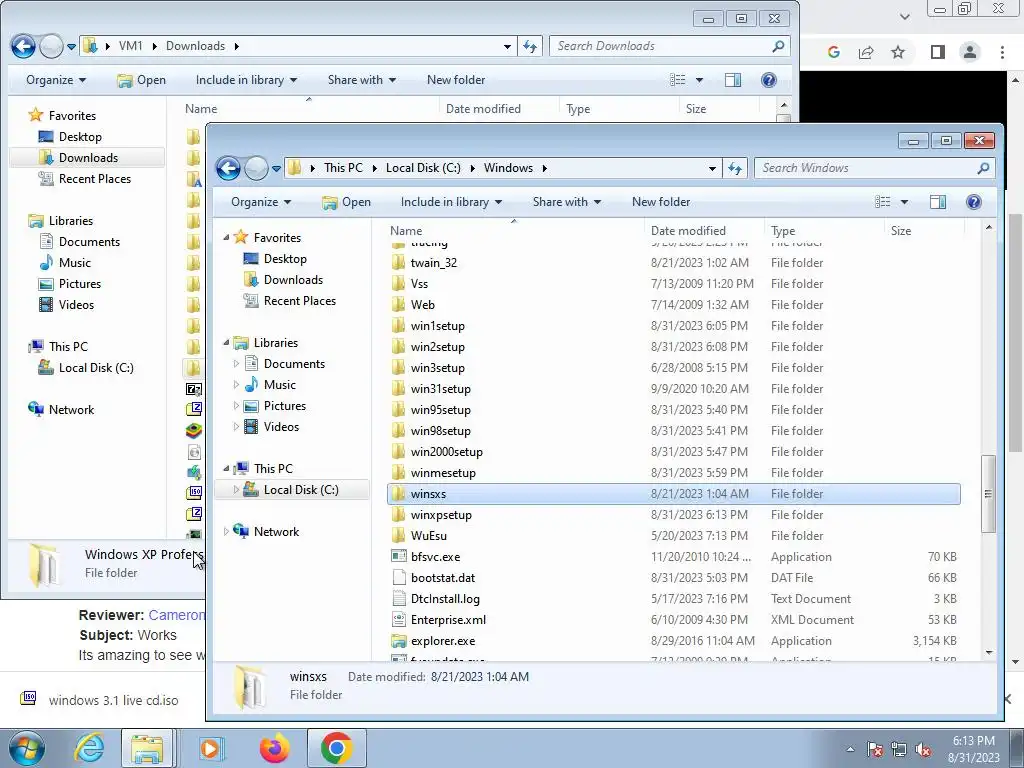Collapse Libraries in front window sidebar
This screenshot has height=768, width=1024.
pos(226,343)
